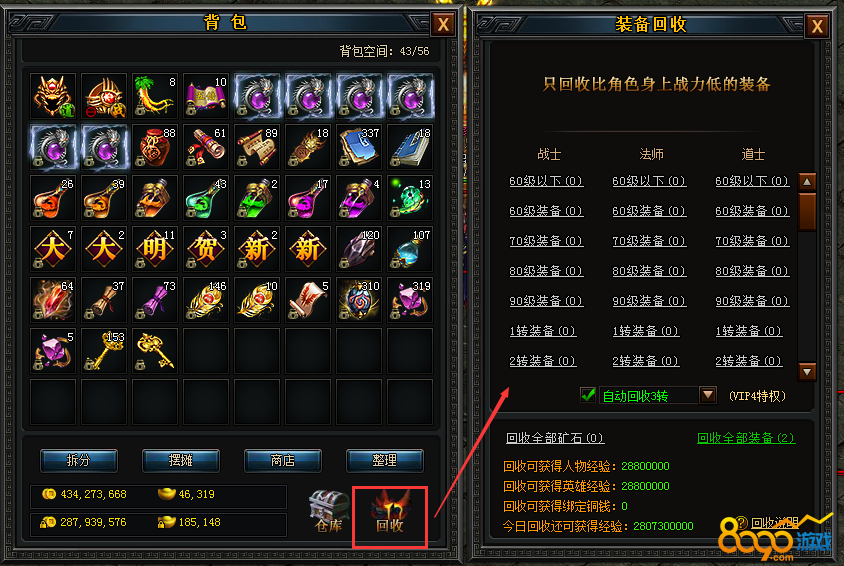Click the scroll-up arrow in the recycle list

pos(807,182)
